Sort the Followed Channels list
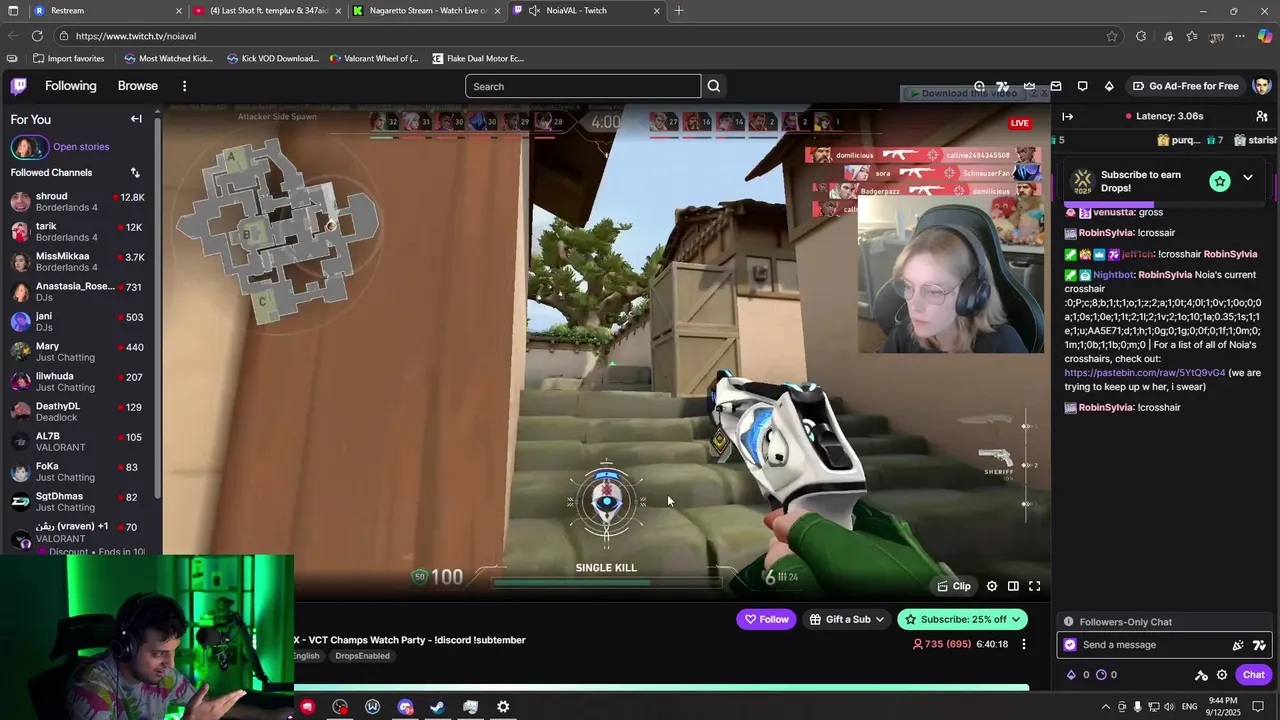This screenshot has height=720, width=1280. [135, 173]
